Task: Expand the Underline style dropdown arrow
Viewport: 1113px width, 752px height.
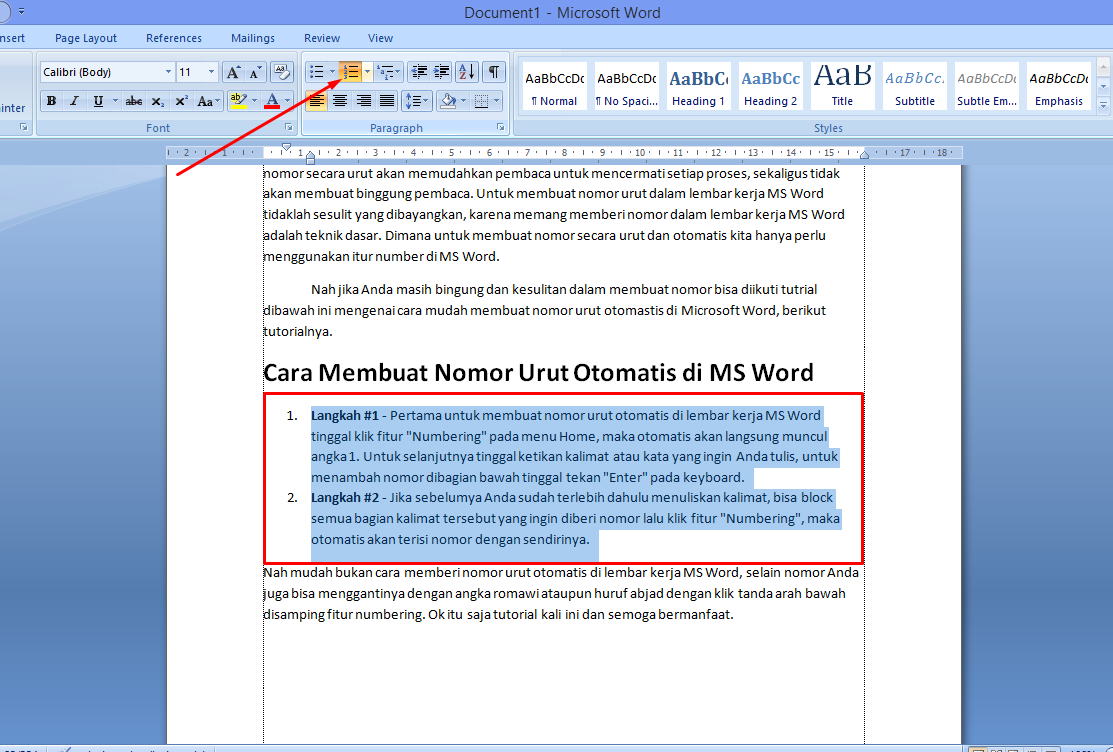Action: tap(115, 101)
